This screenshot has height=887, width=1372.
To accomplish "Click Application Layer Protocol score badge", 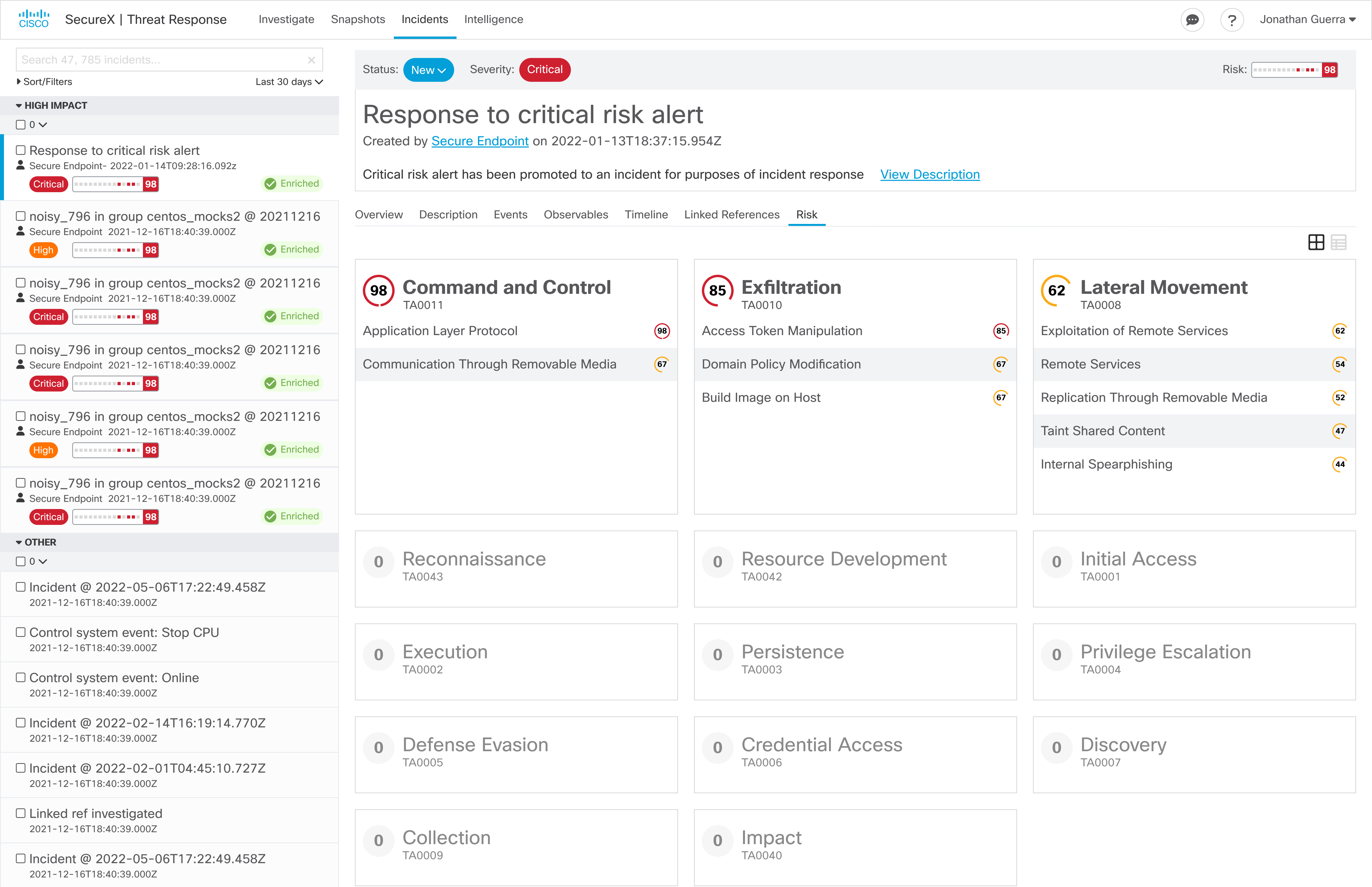I will click(x=662, y=331).
